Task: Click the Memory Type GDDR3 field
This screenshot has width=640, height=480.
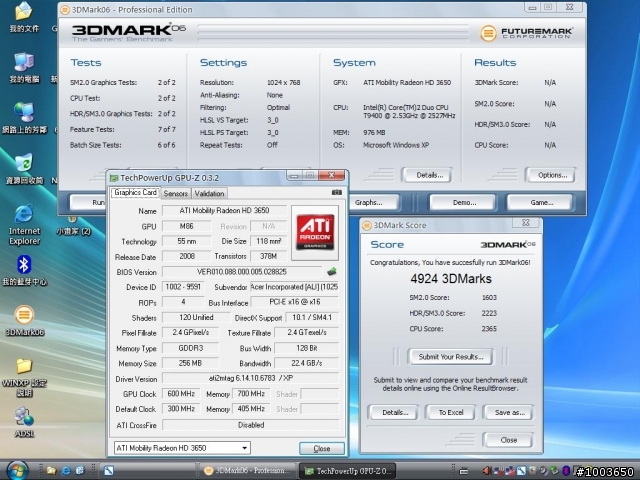Action: [190, 348]
